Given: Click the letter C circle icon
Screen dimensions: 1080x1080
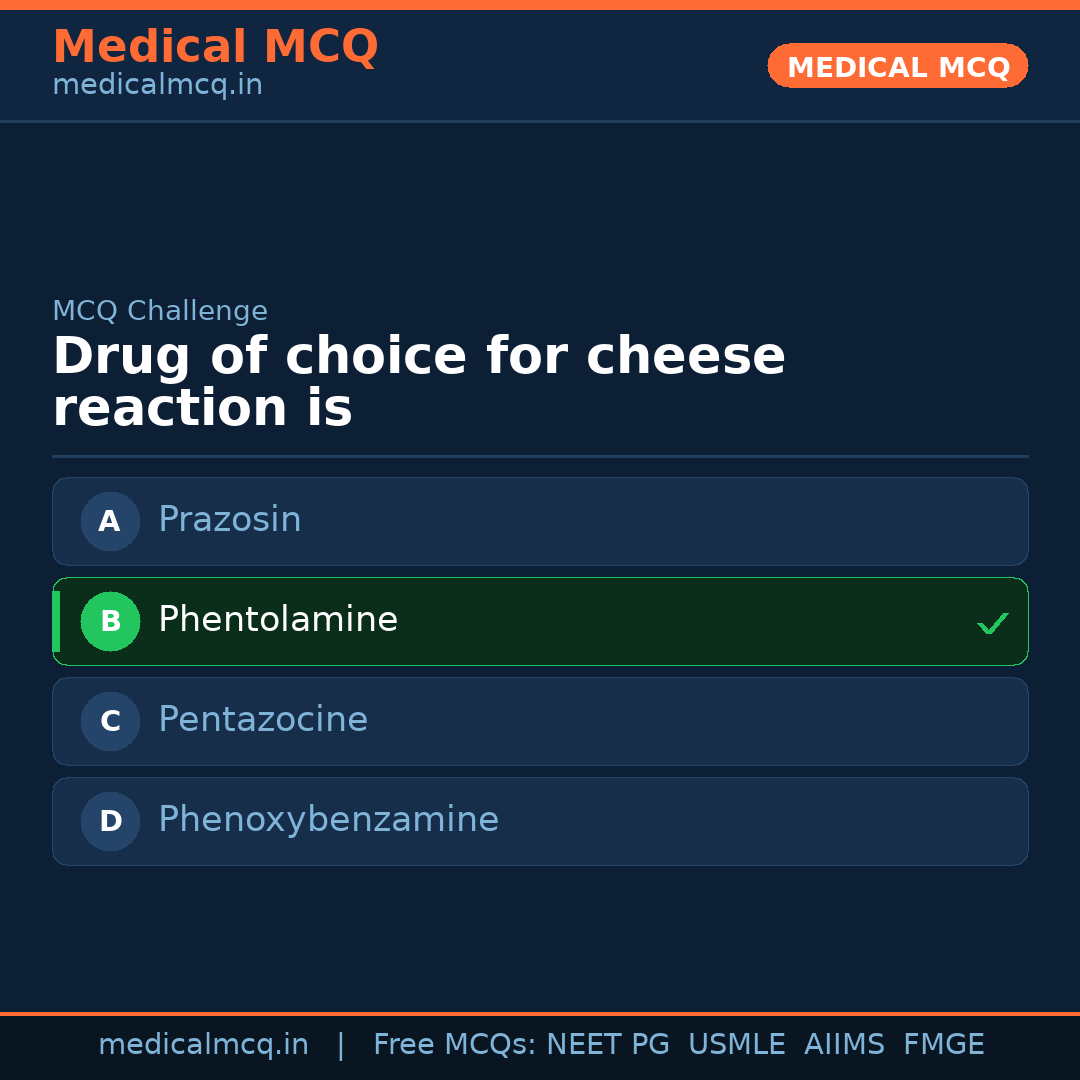Looking at the screenshot, I should point(110,721).
